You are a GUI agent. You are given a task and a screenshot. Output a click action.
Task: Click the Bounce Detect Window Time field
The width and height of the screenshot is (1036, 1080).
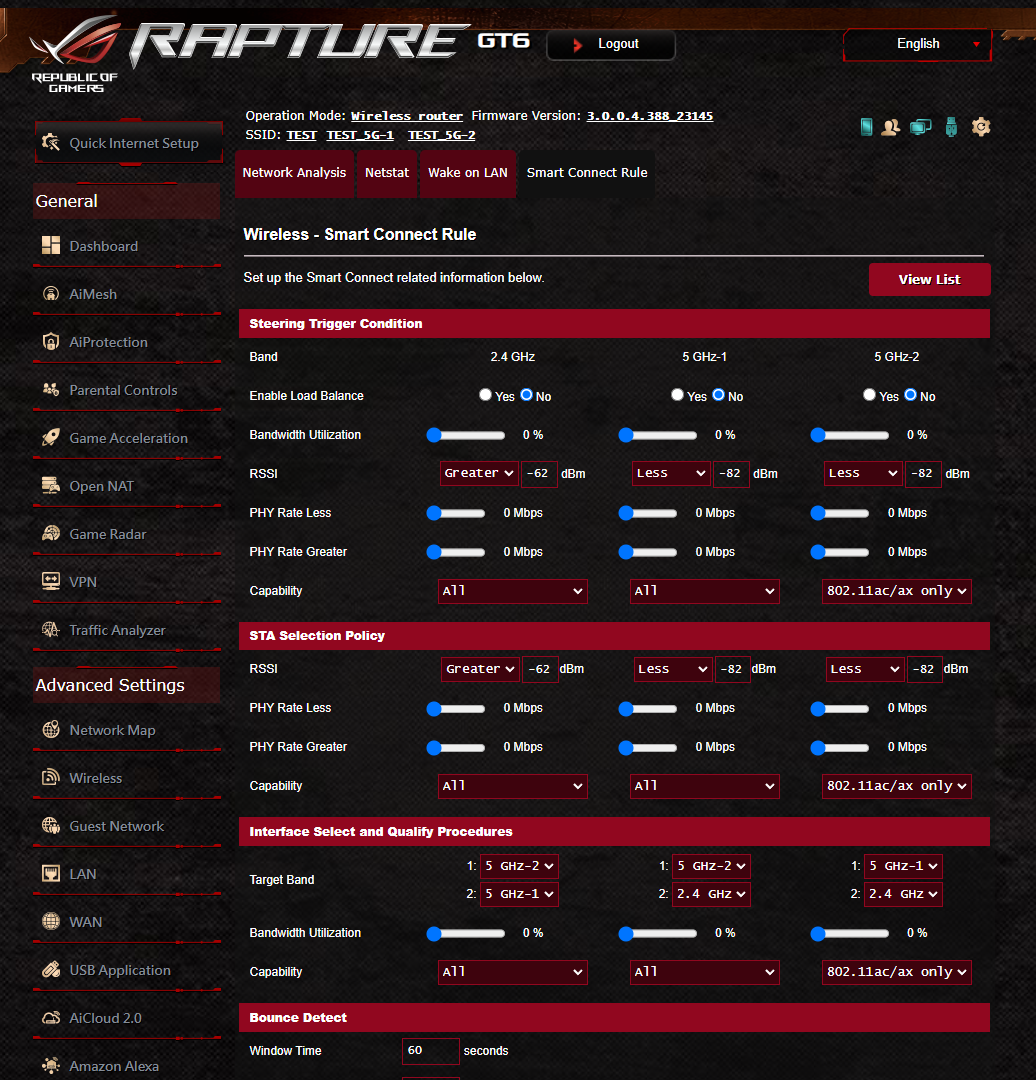(430, 1051)
